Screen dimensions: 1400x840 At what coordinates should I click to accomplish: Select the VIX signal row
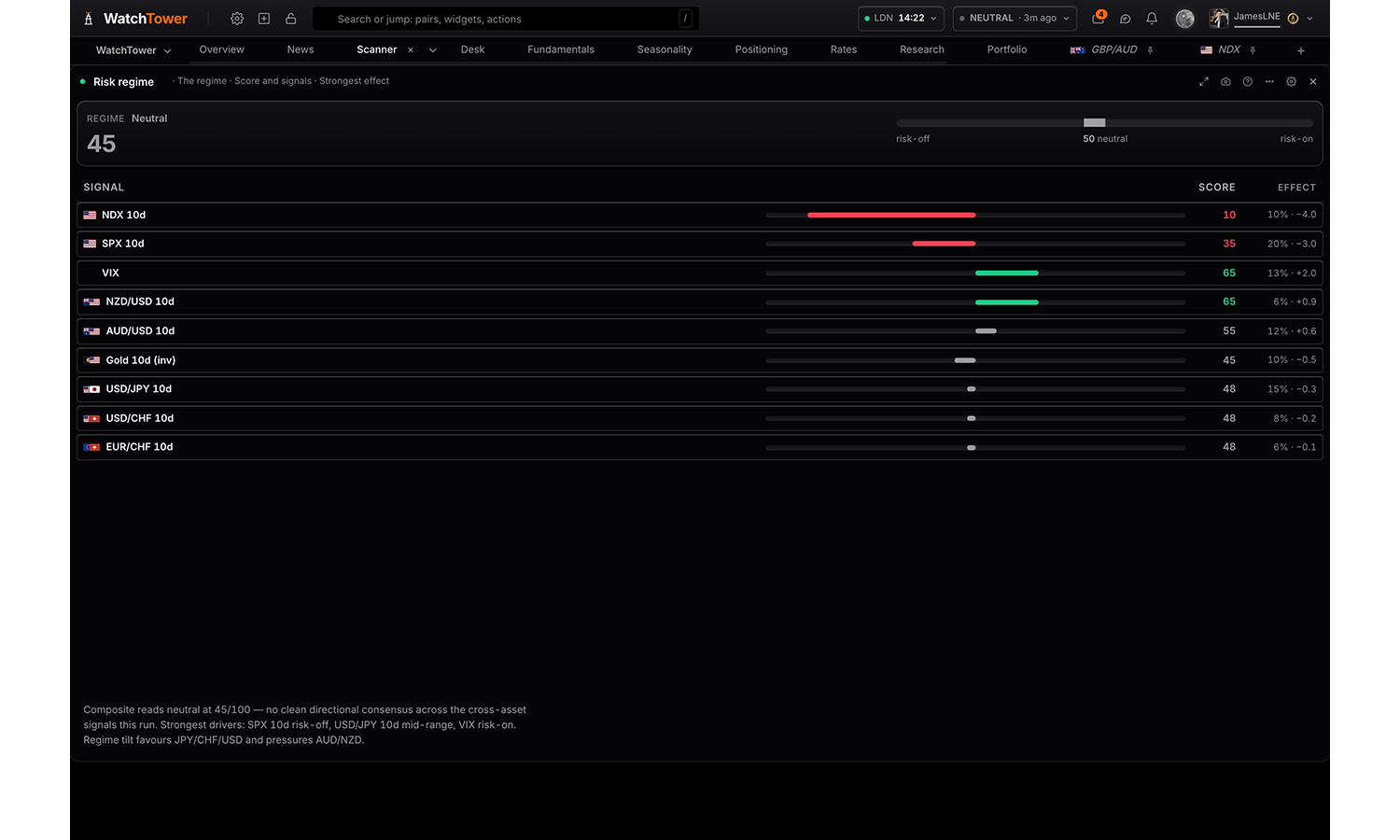click(700, 273)
